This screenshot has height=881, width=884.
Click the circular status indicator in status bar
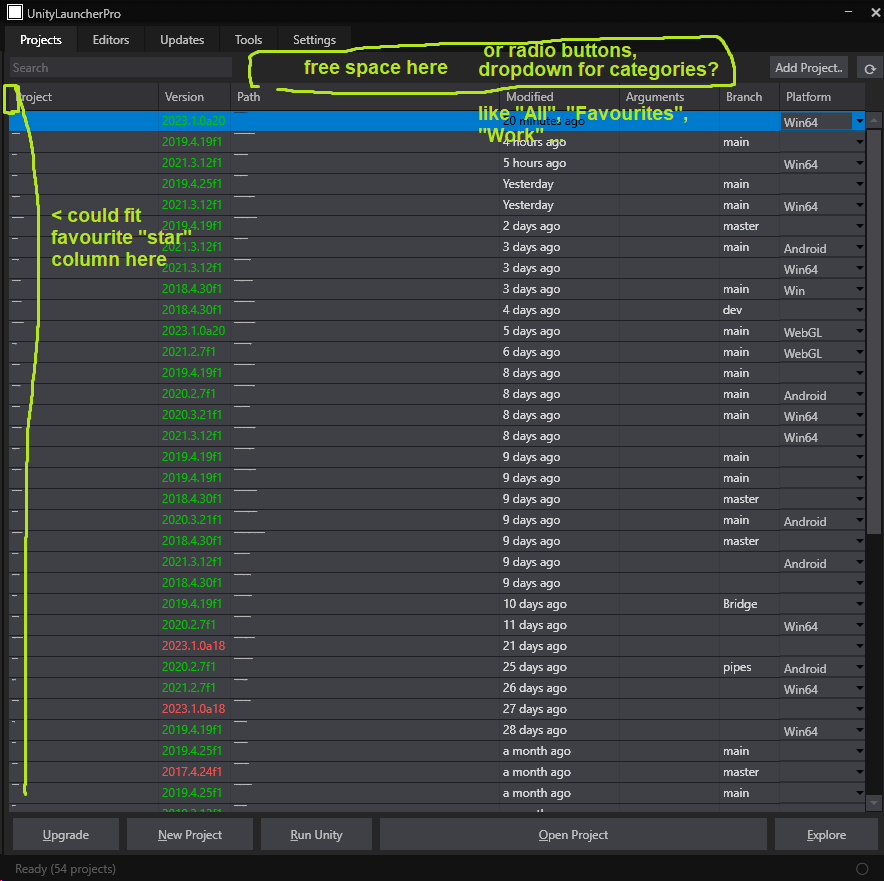tap(862, 869)
